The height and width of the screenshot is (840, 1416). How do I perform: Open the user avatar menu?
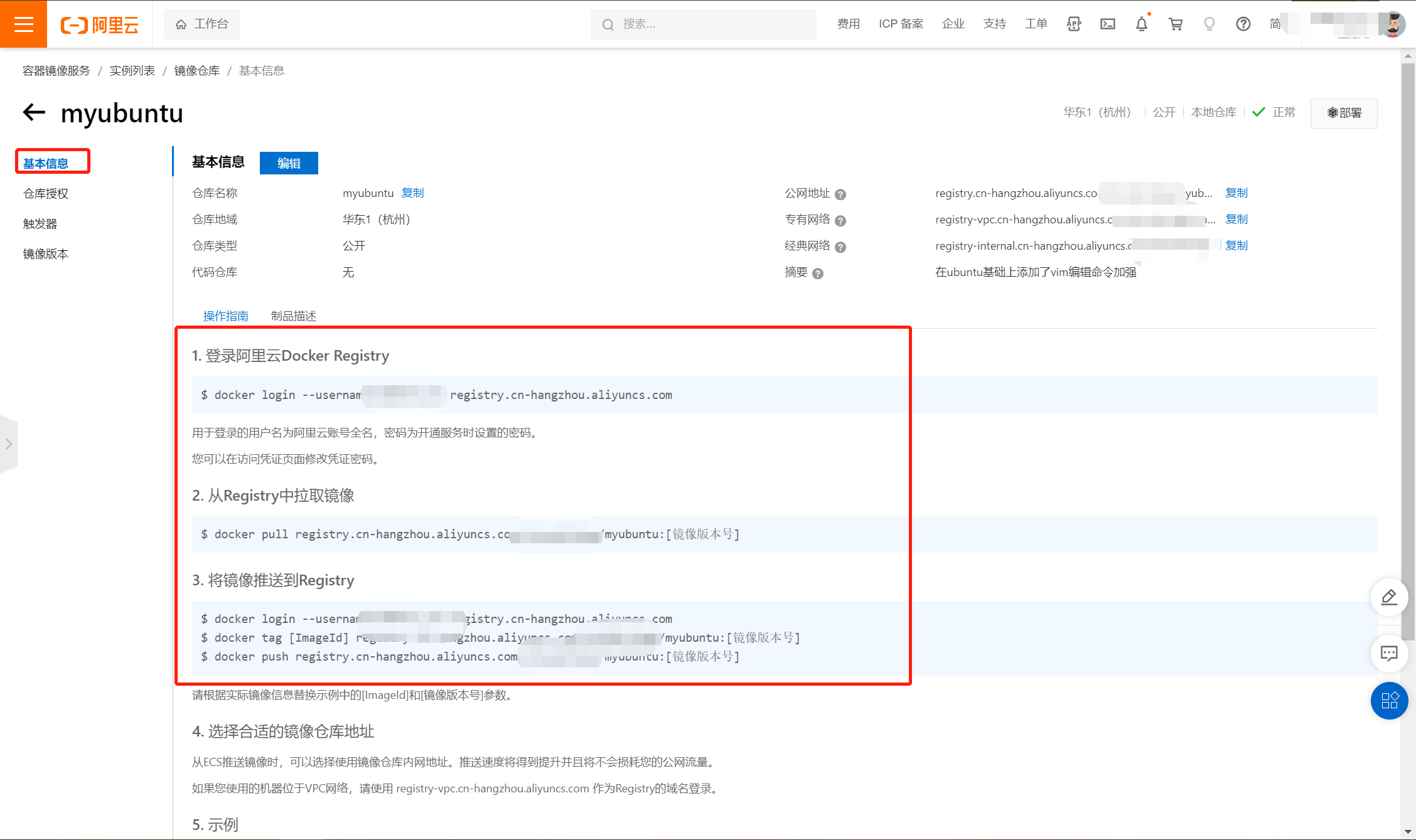point(1393,24)
